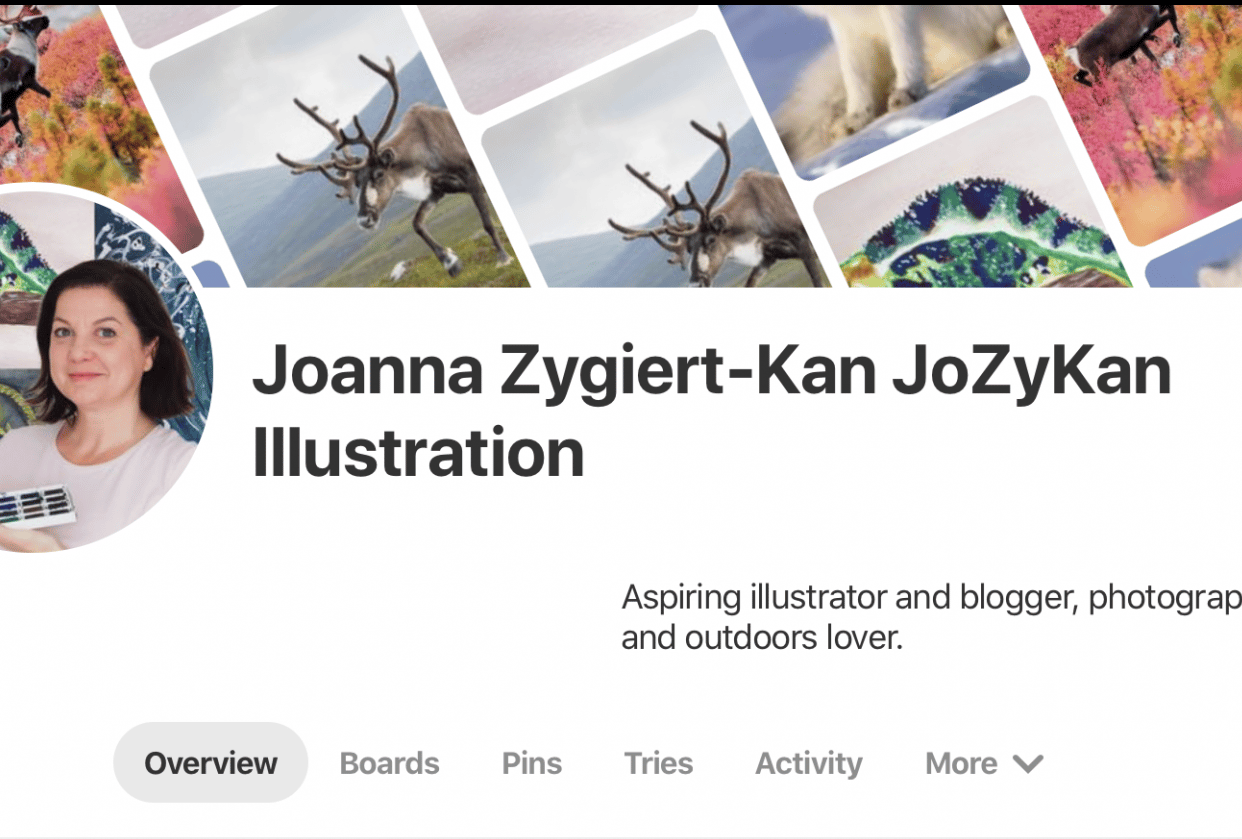Expand the chevron arrow beside More
This screenshot has width=1242, height=839.
(1028, 764)
